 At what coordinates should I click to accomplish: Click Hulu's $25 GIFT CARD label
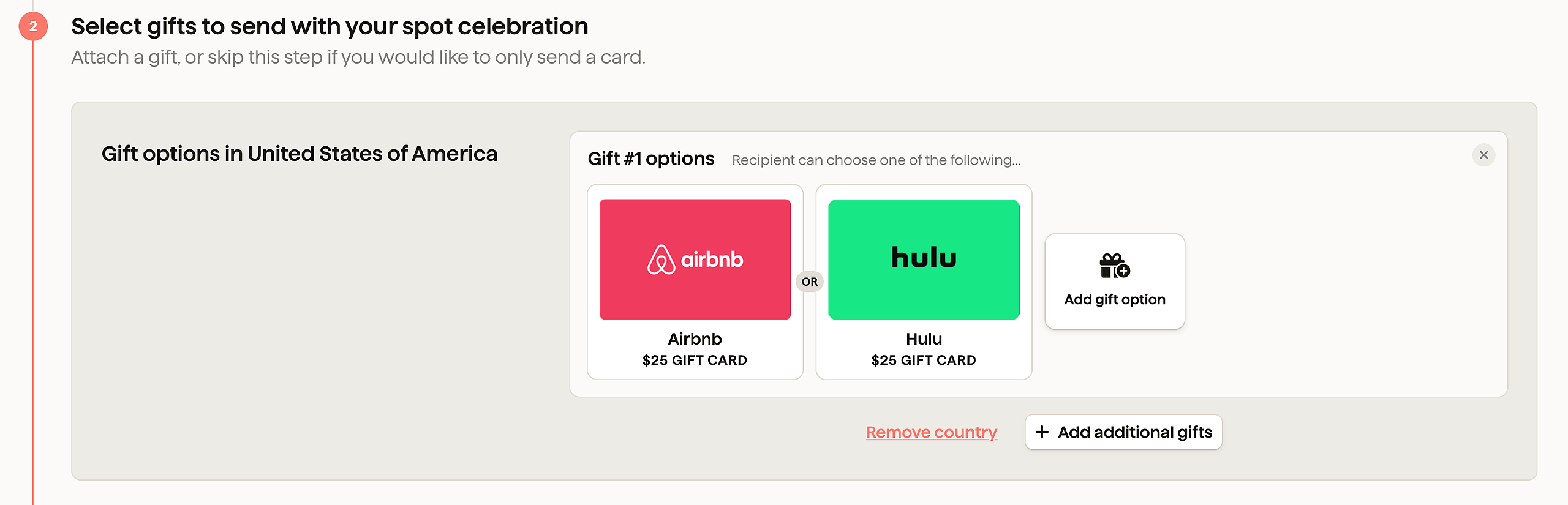[924, 361]
